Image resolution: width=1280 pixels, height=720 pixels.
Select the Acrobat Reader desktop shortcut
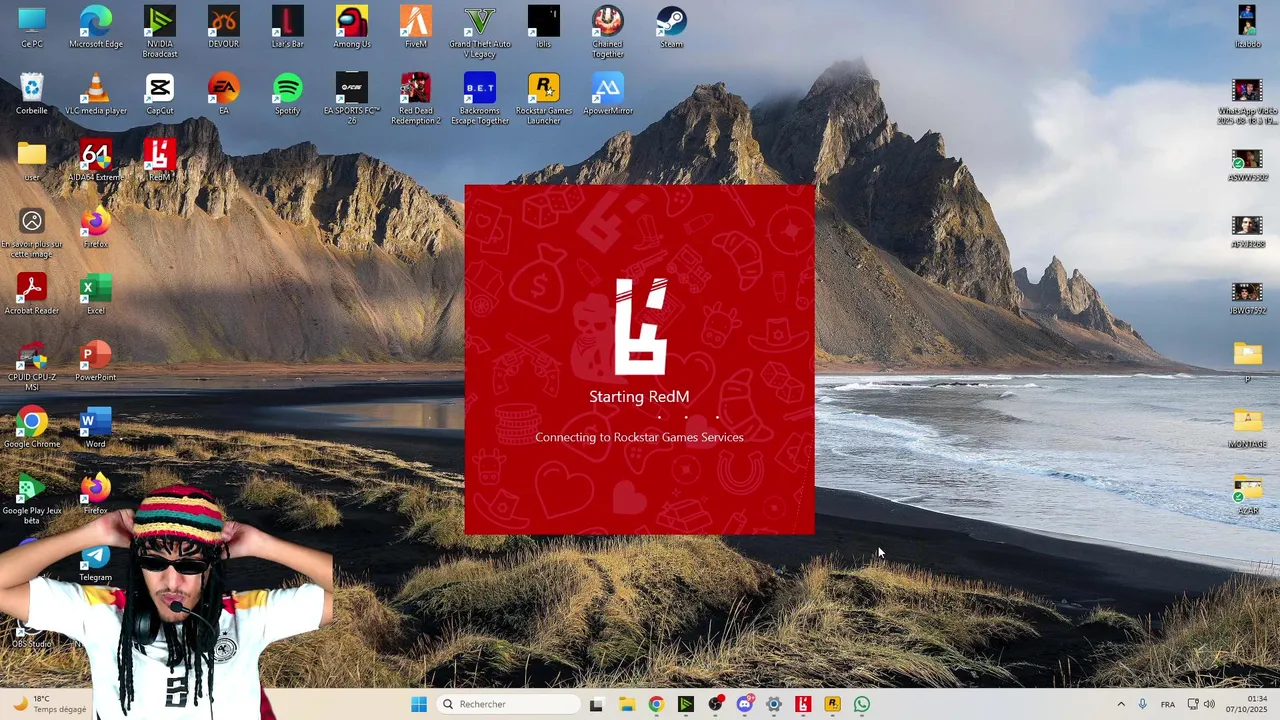coord(32,294)
